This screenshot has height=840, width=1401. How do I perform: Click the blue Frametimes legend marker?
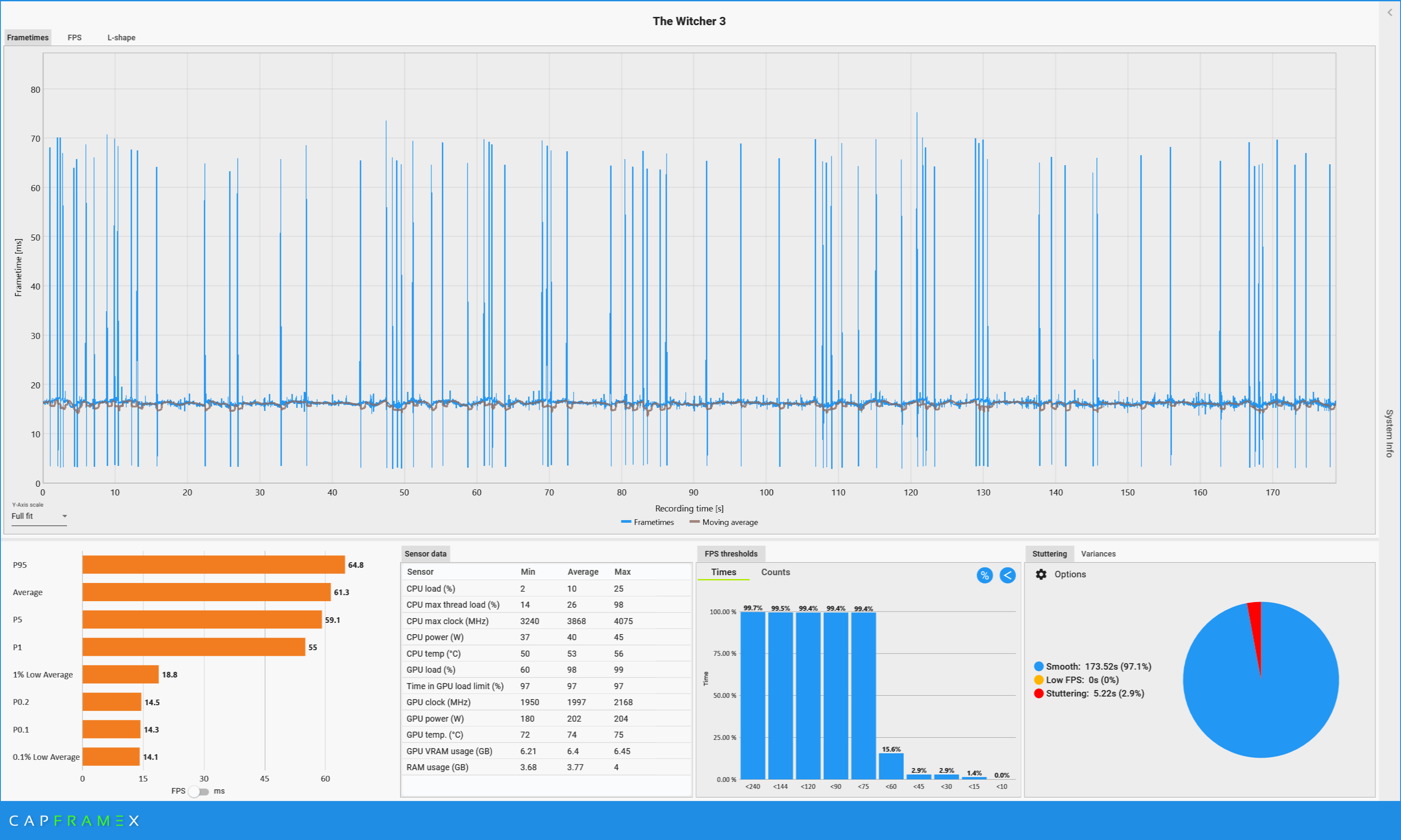(x=626, y=522)
